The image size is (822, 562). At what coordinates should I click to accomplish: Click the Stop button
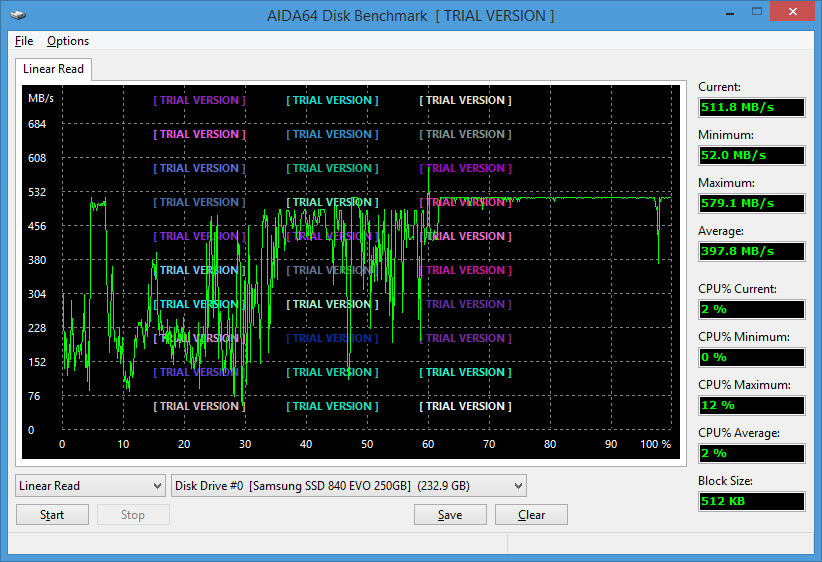click(x=133, y=515)
